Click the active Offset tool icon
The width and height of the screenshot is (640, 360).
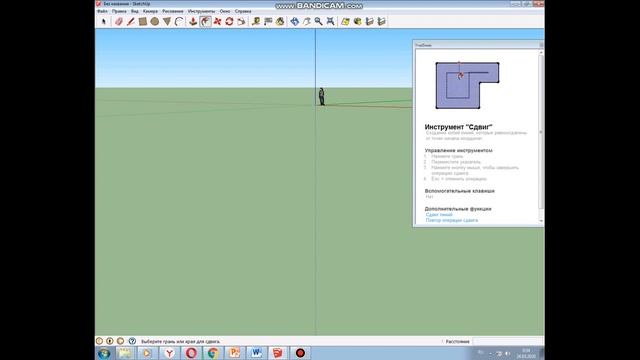pyautogui.click(x=205, y=22)
